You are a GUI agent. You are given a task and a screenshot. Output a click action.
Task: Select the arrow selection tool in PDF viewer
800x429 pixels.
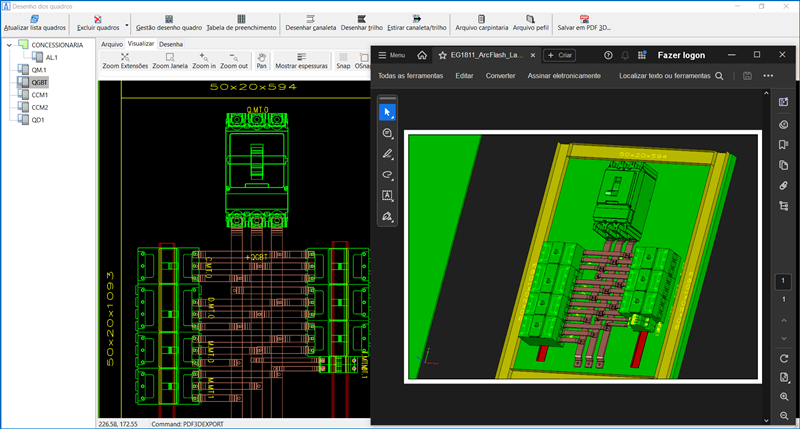click(387, 111)
